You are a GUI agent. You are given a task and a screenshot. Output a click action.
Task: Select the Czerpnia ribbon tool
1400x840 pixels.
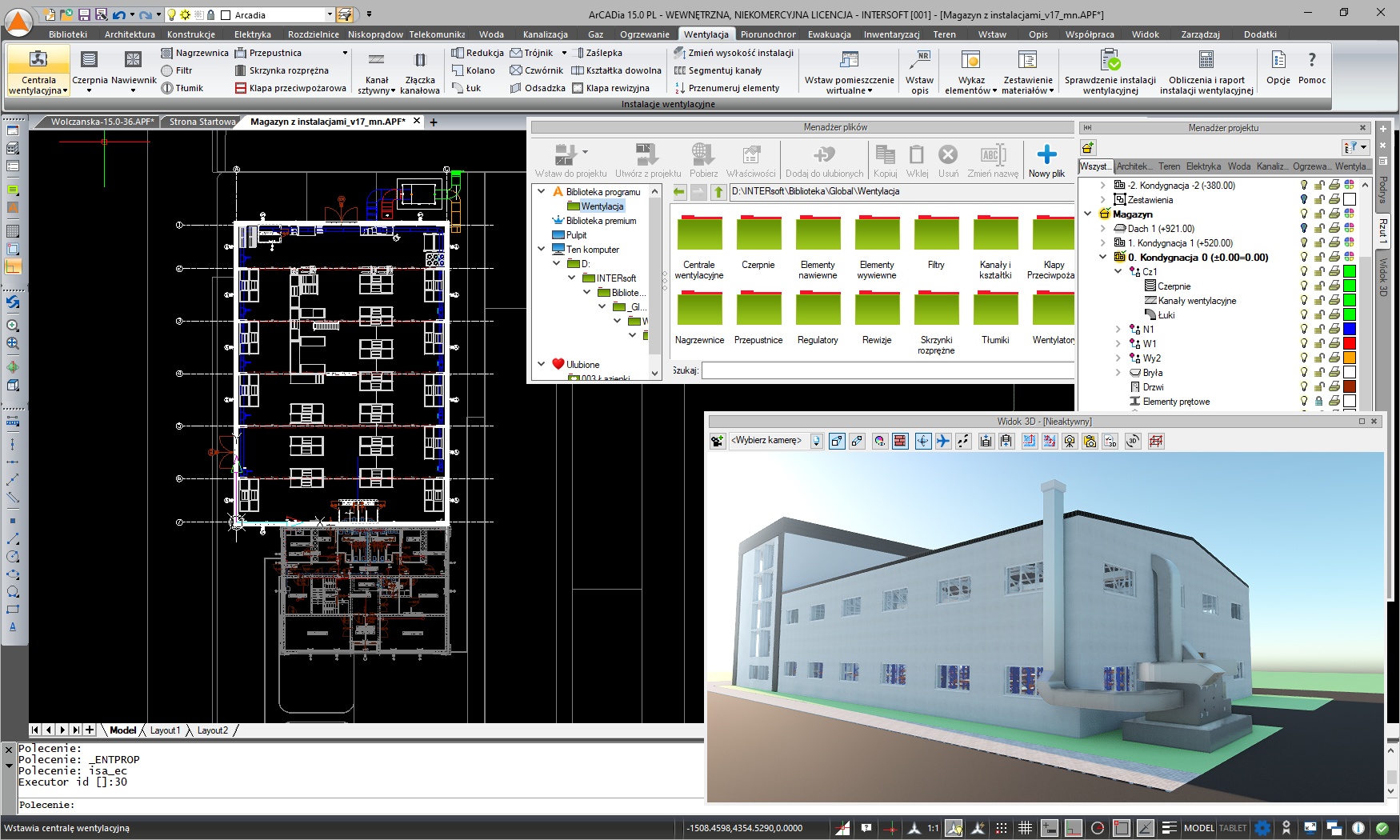[90, 72]
